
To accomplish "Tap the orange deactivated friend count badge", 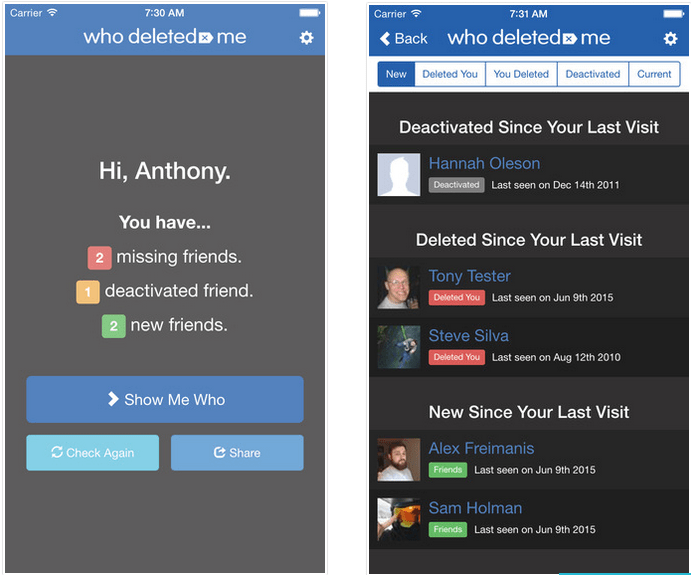I will point(88,292).
